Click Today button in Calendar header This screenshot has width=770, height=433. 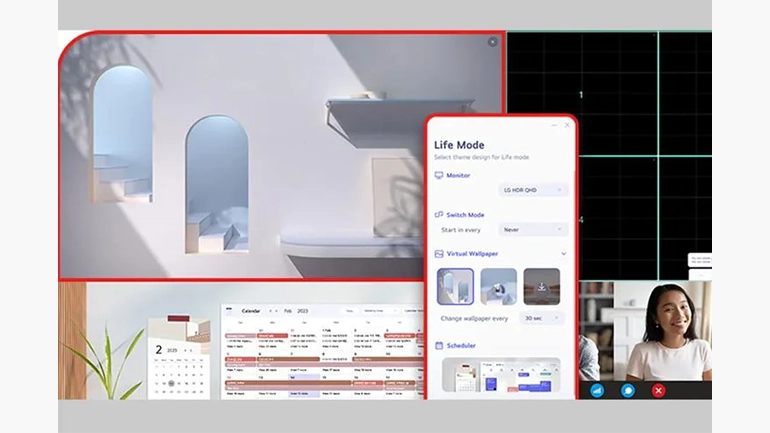click(x=350, y=311)
